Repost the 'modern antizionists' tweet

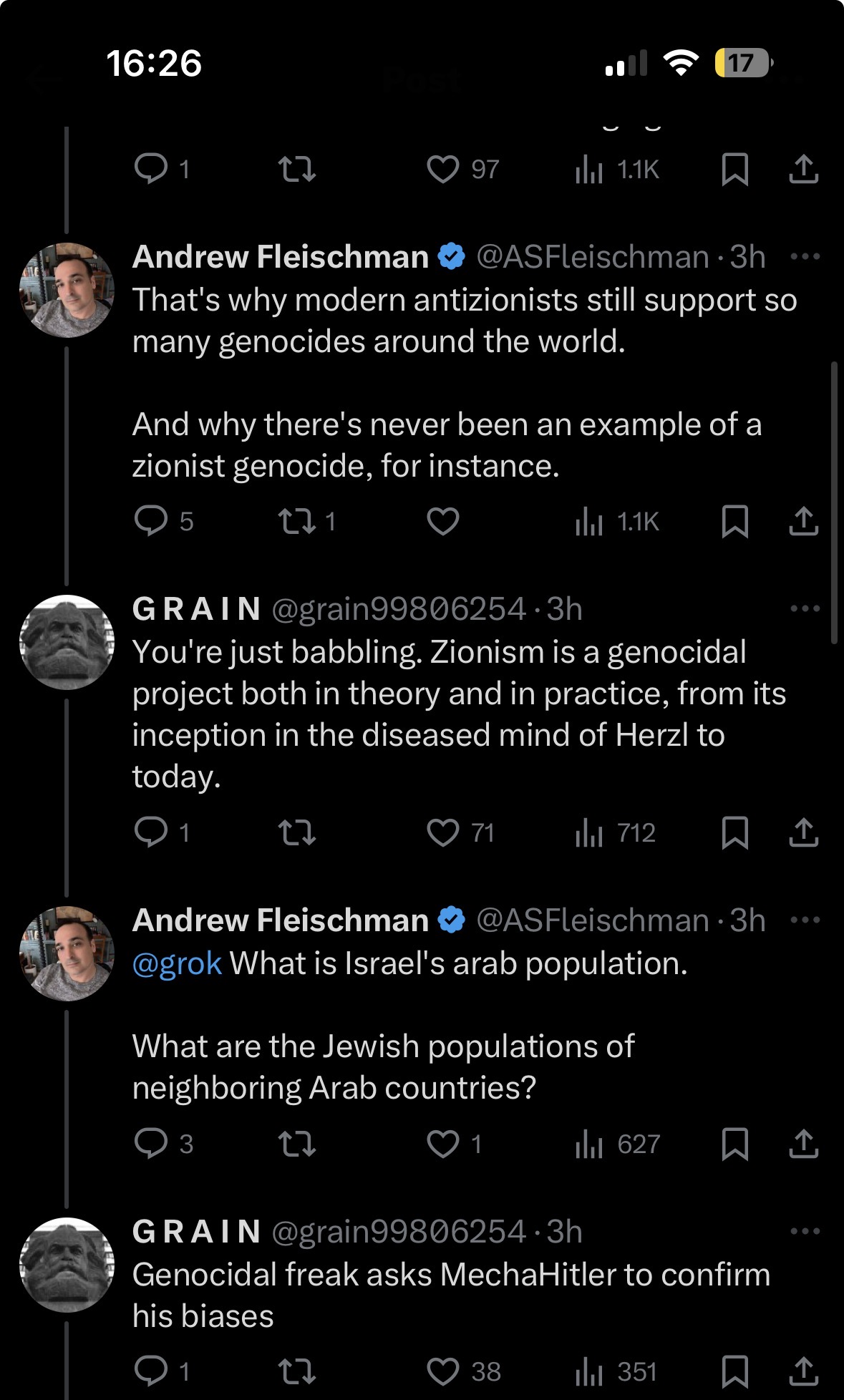pos(297,521)
